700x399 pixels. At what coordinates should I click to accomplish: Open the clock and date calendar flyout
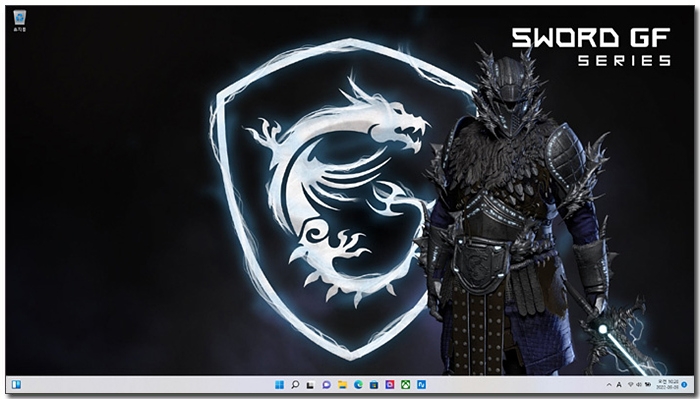click(x=667, y=384)
